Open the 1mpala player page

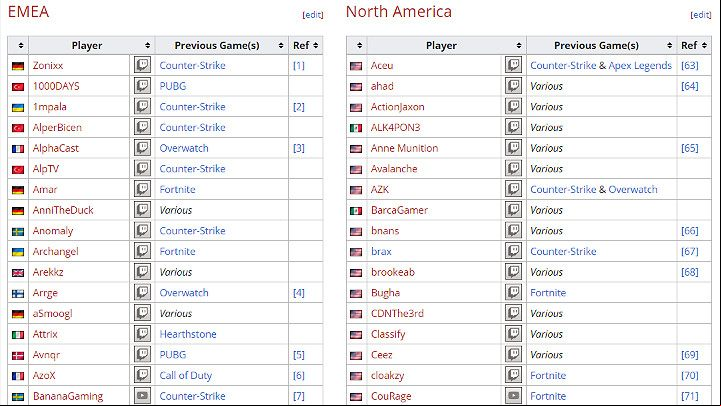(x=50, y=107)
